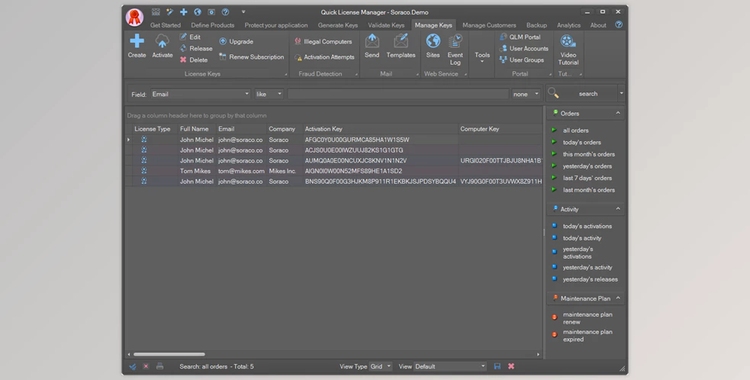750x380 pixels.
Task: Click the search value input field
Action: (397, 94)
